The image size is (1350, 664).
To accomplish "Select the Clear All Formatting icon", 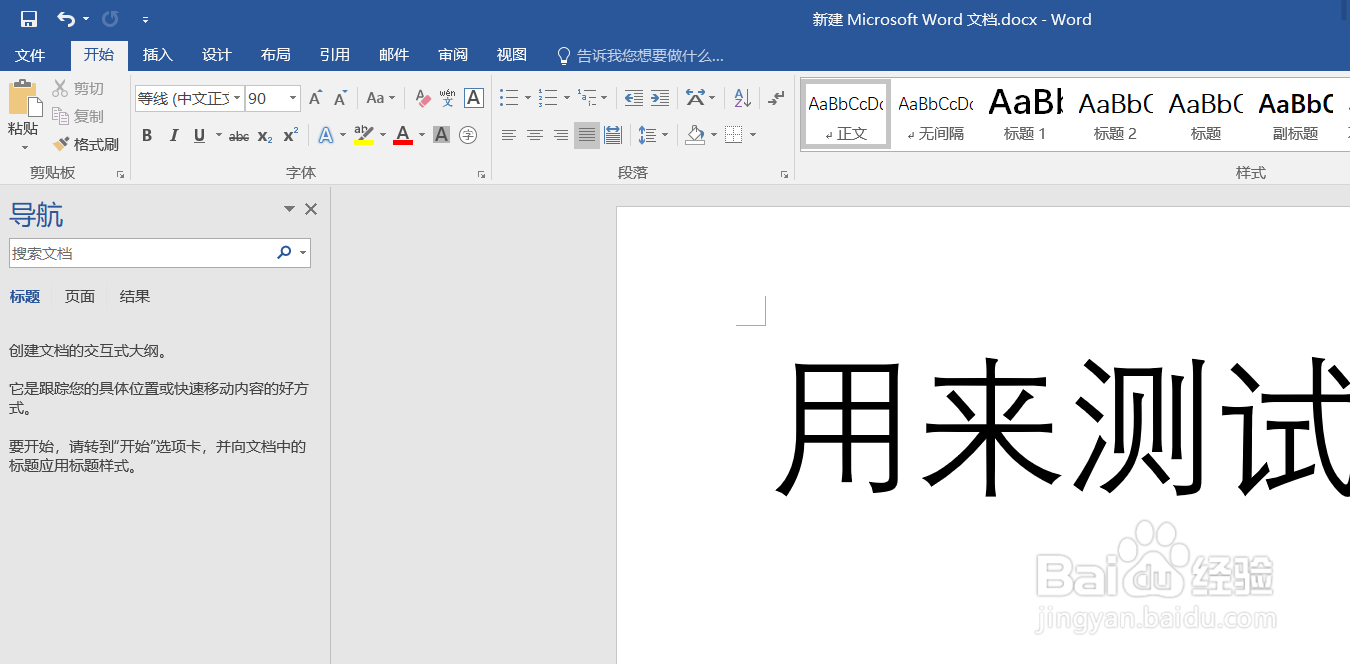I will pyautogui.click(x=421, y=98).
